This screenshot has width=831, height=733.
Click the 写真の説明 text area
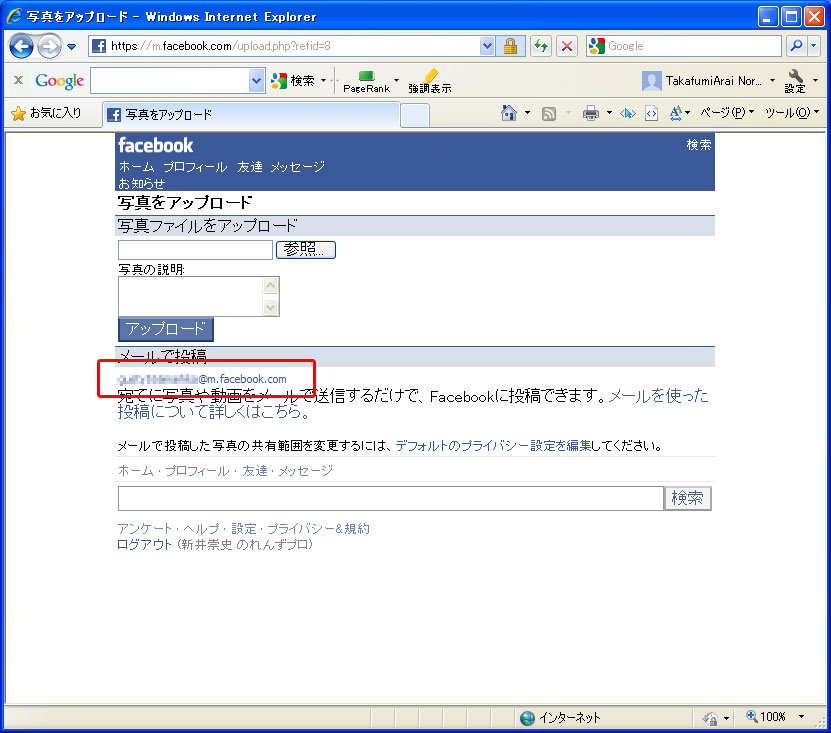191,296
